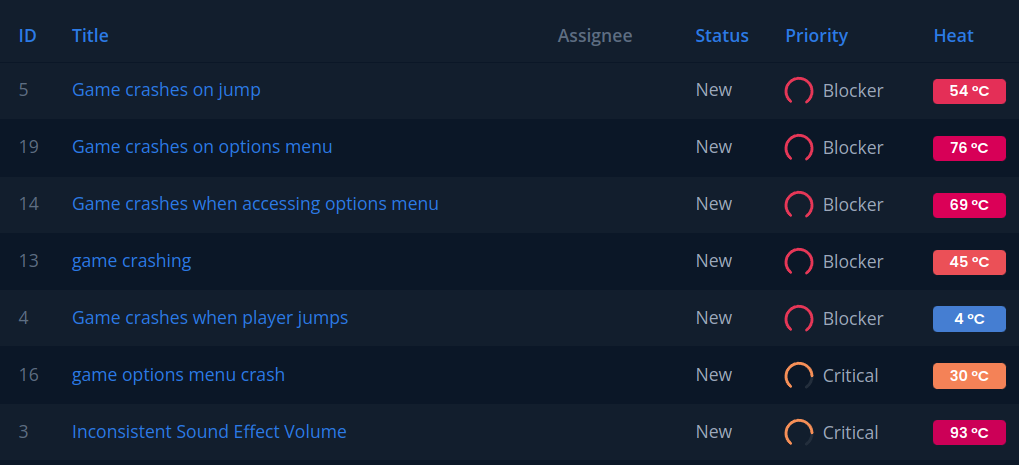Screen dimensions: 1019x465
Task: Click the Critical priority icon for 'game options menu crash'
Action: tap(798, 376)
